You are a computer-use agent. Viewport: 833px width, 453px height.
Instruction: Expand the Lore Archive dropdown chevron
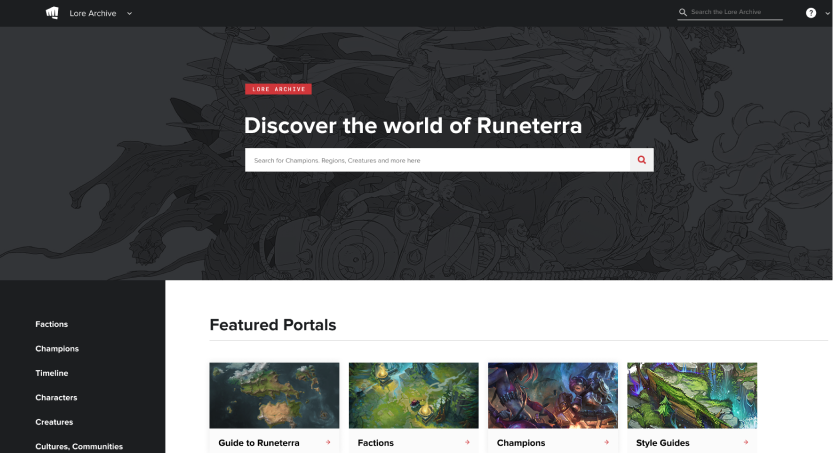[x=129, y=14]
